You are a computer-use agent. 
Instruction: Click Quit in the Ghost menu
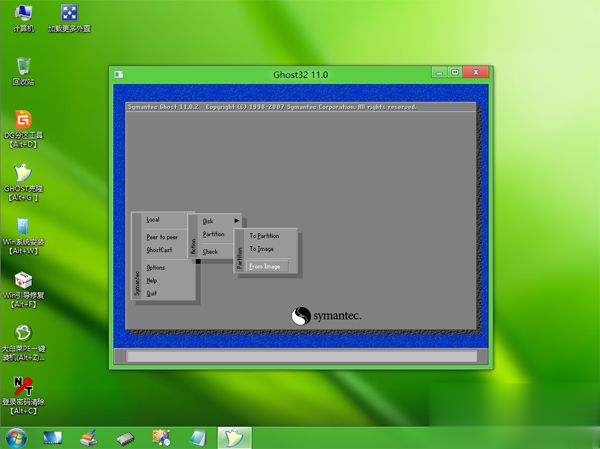(152, 293)
